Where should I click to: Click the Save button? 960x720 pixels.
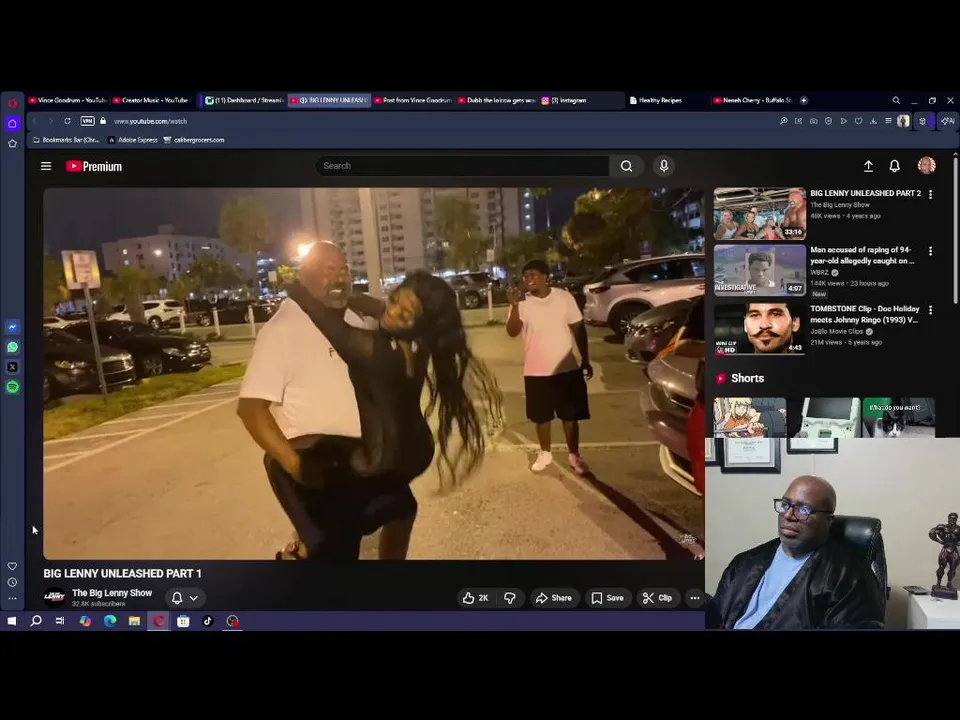pyautogui.click(x=607, y=598)
